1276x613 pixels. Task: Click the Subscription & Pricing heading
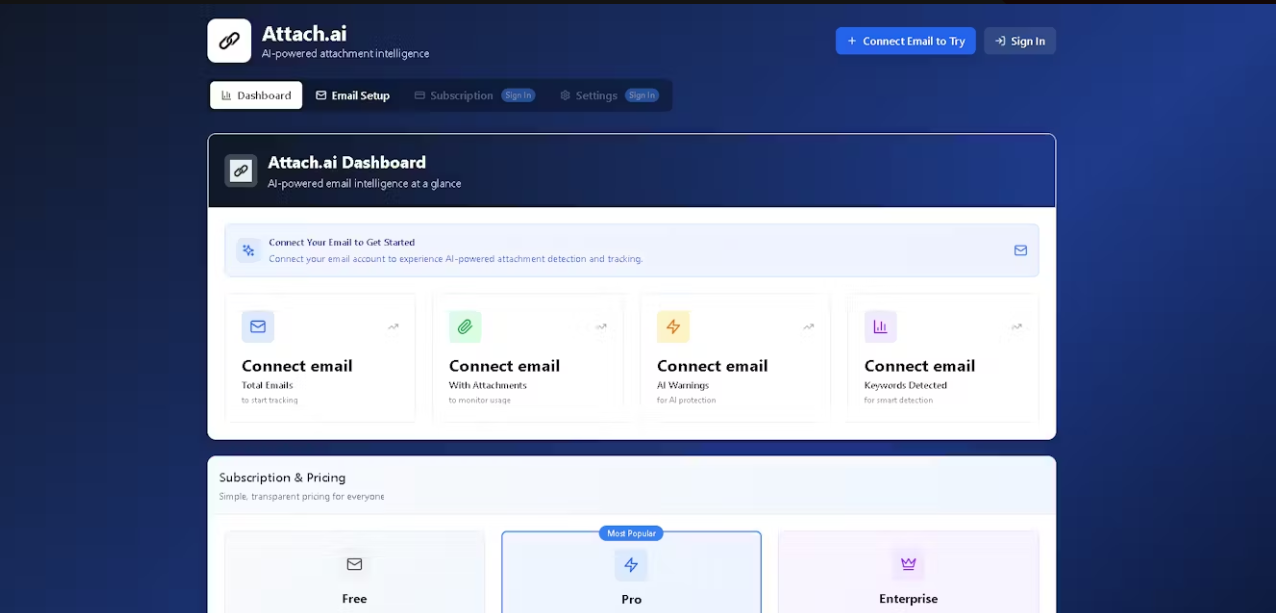tap(282, 478)
